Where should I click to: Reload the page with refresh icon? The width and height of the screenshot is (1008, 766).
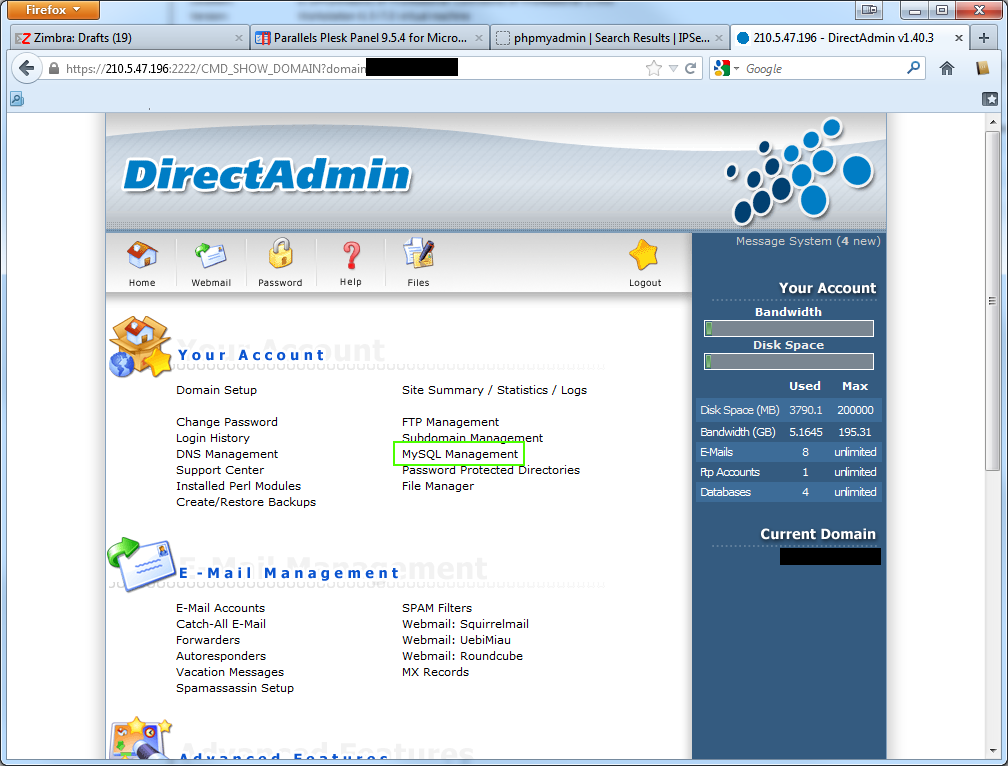click(690, 68)
